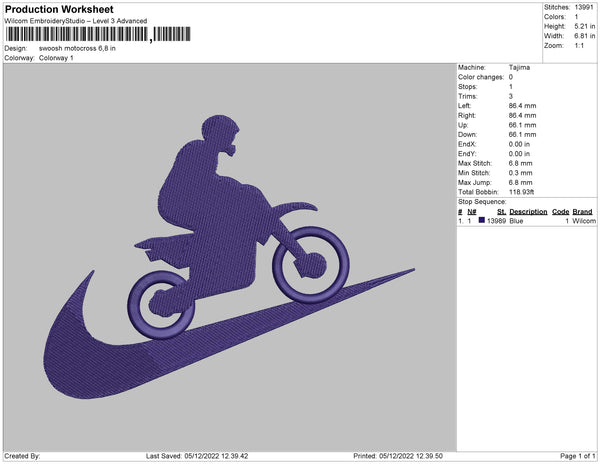Click the "Last Saved: 05/12/2022 12.39.42" text
Screen dimensions: 600x464
197,456
